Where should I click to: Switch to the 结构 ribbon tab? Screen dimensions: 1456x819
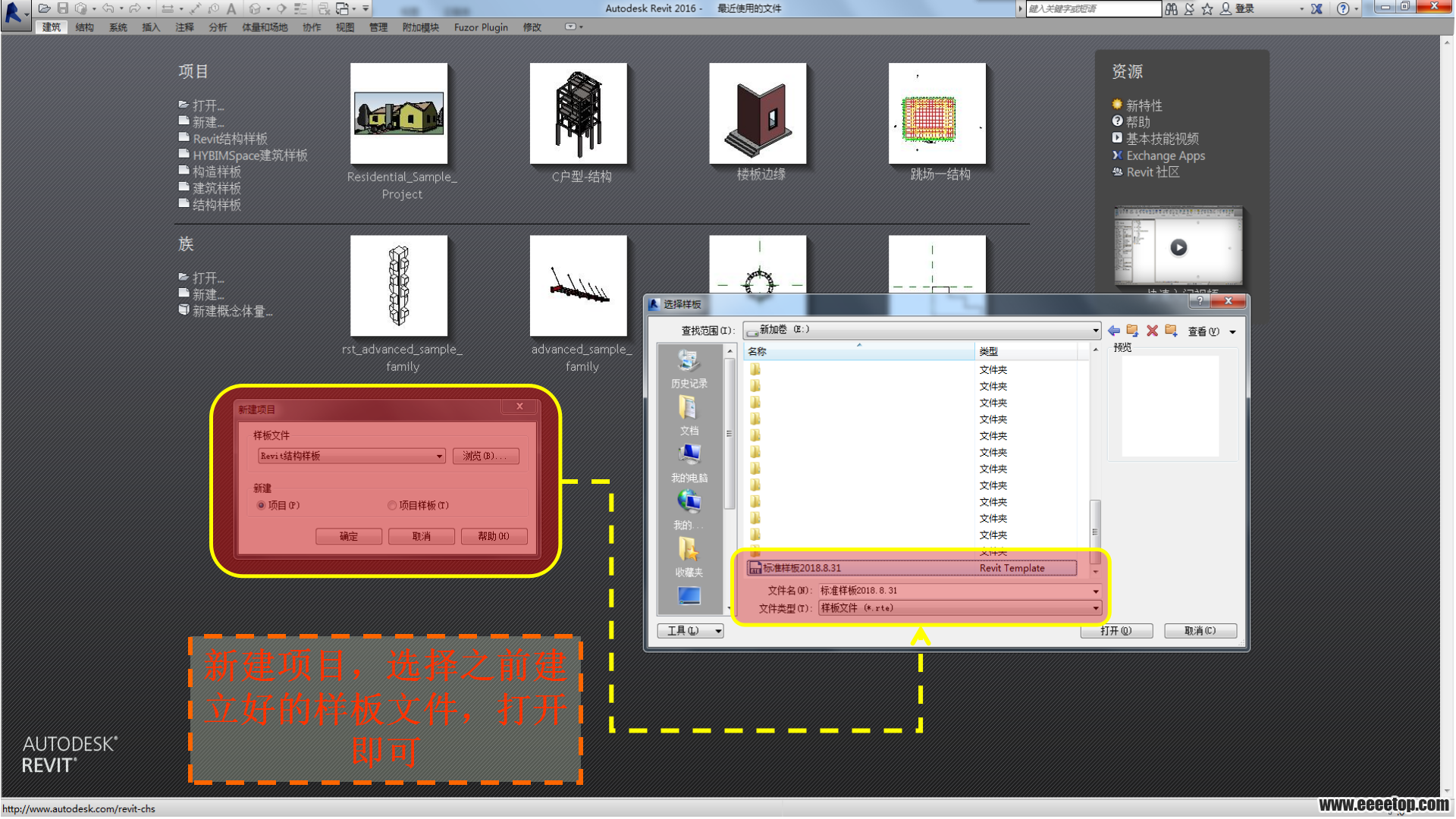[x=84, y=27]
